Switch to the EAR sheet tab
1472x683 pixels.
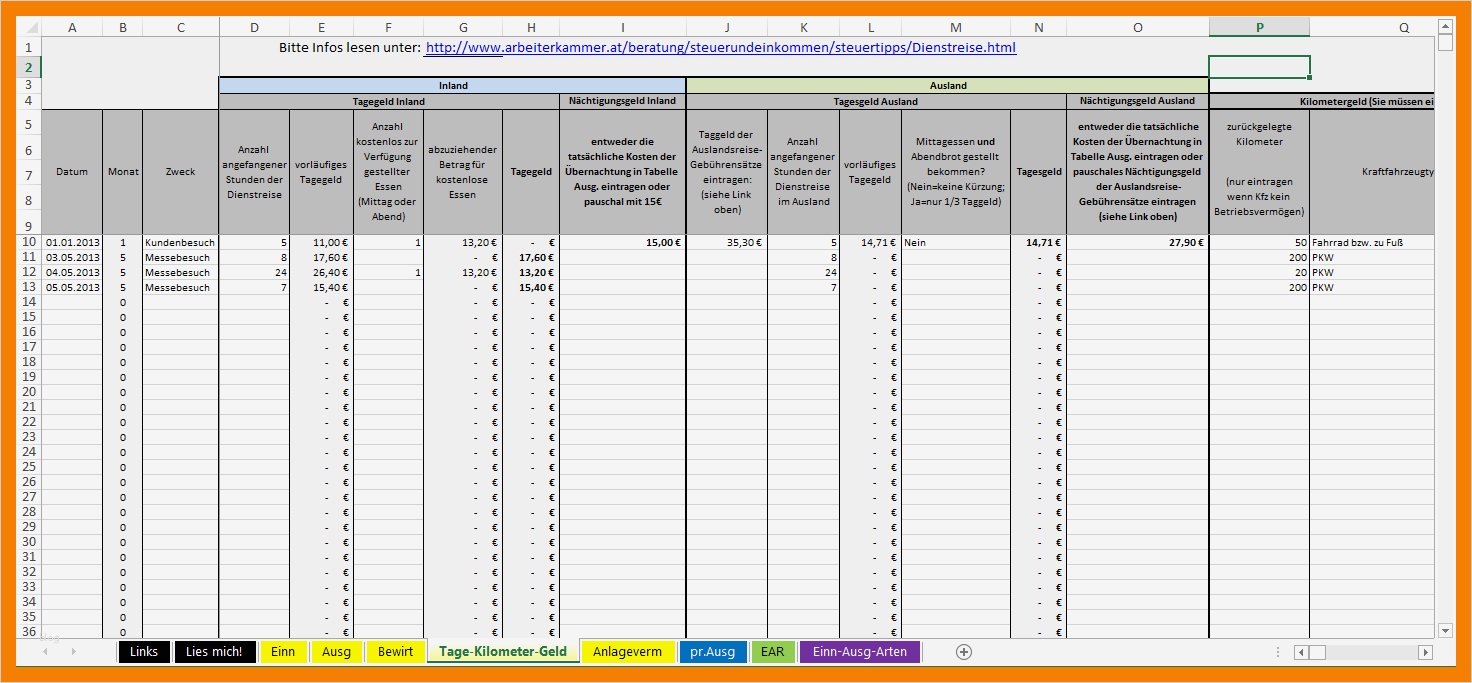tap(772, 652)
